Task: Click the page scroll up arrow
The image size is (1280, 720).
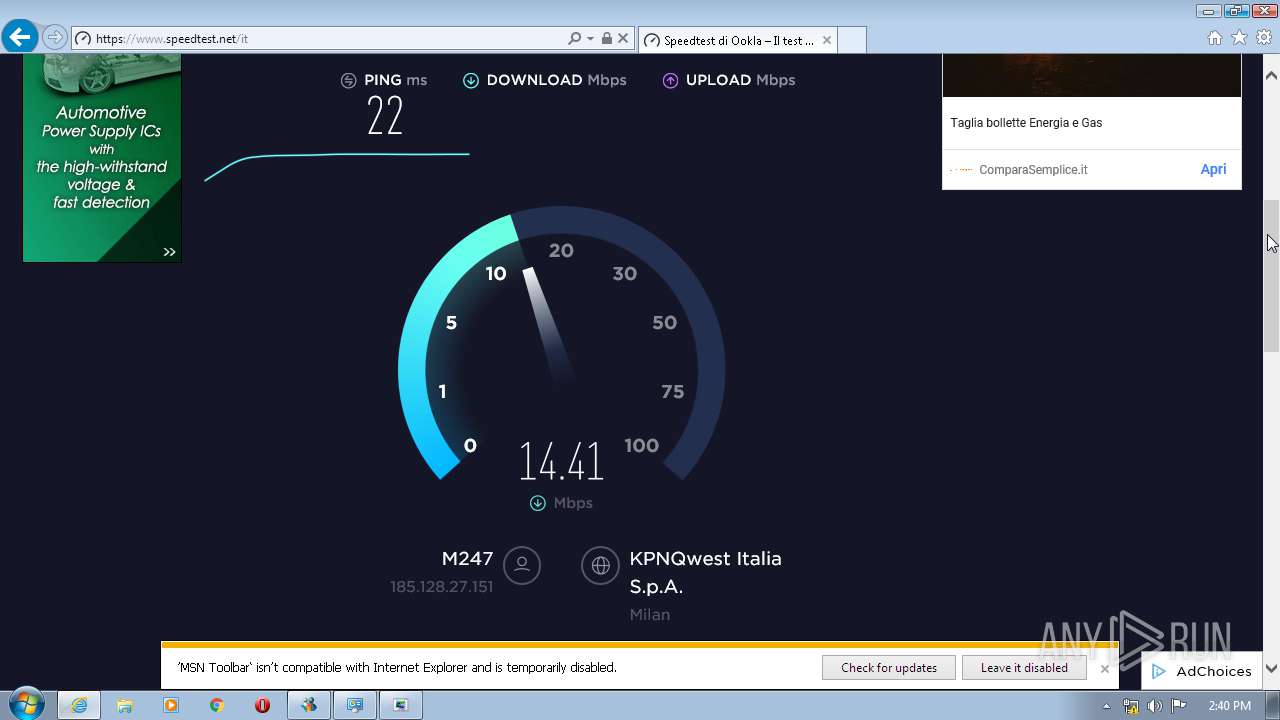Action: click(x=1272, y=75)
